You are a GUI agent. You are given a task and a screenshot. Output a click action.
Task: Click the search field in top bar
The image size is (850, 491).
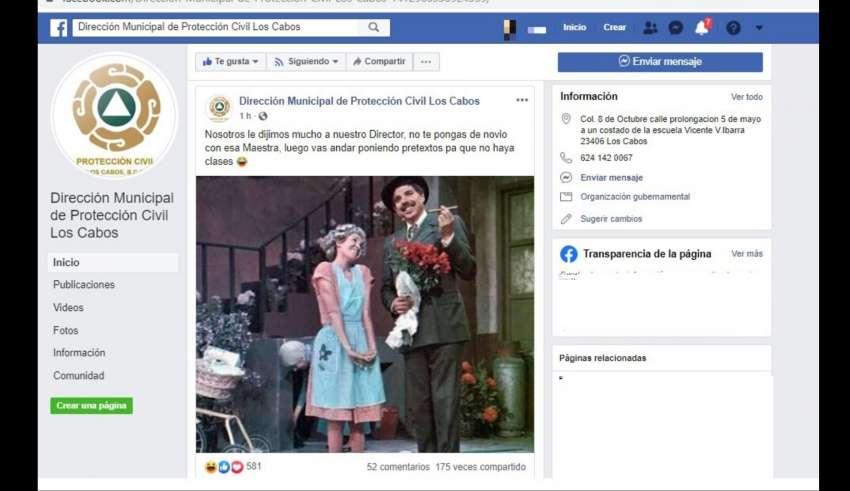215,28
